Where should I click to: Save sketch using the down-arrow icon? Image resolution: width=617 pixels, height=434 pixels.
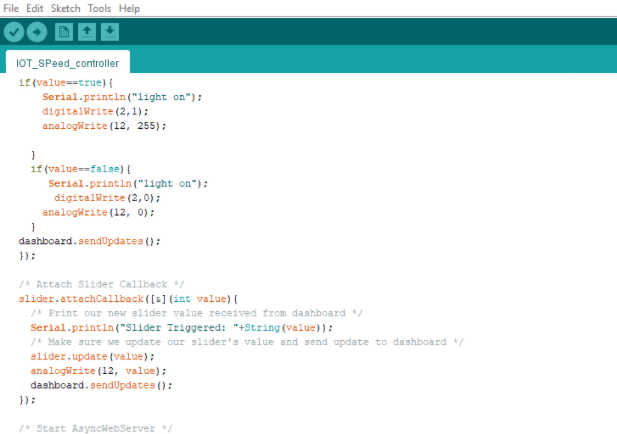(x=109, y=32)
